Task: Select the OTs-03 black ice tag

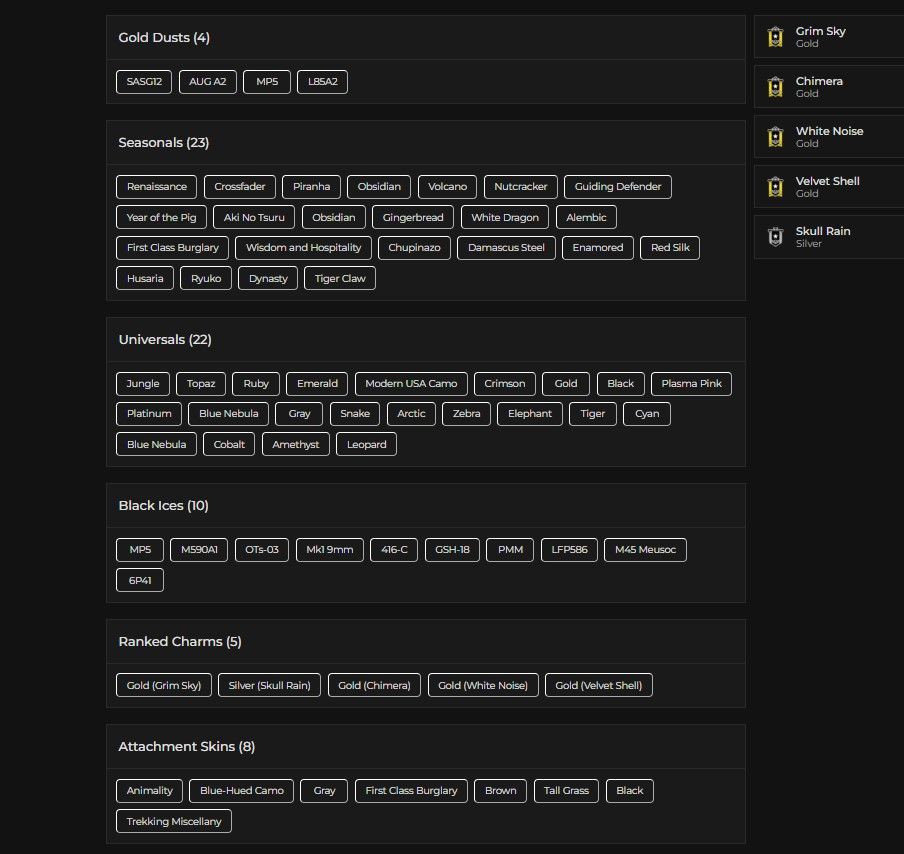Action: point(262,550)
